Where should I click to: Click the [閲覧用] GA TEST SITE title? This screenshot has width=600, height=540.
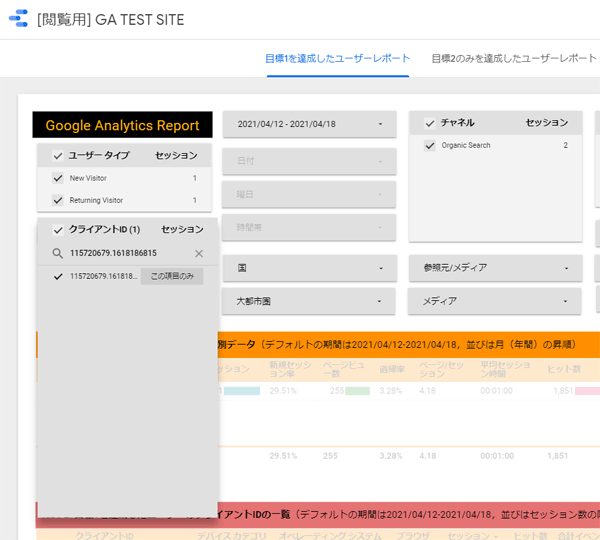coord(111,20)
